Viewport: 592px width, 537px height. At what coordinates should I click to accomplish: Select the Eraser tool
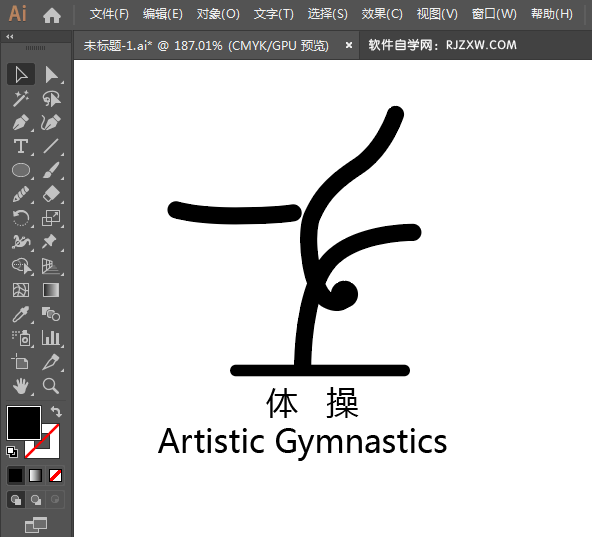point(51,194)
